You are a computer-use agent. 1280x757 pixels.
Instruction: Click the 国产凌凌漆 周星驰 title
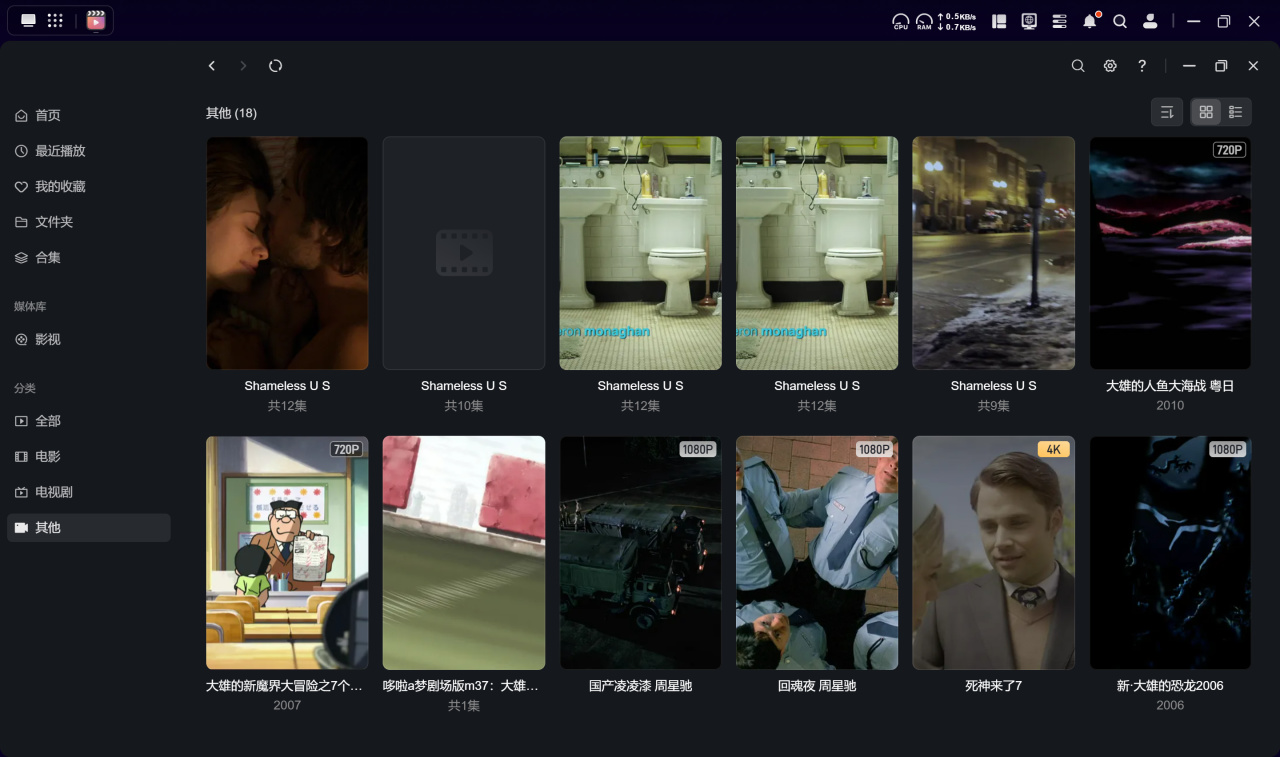point(640,686)
